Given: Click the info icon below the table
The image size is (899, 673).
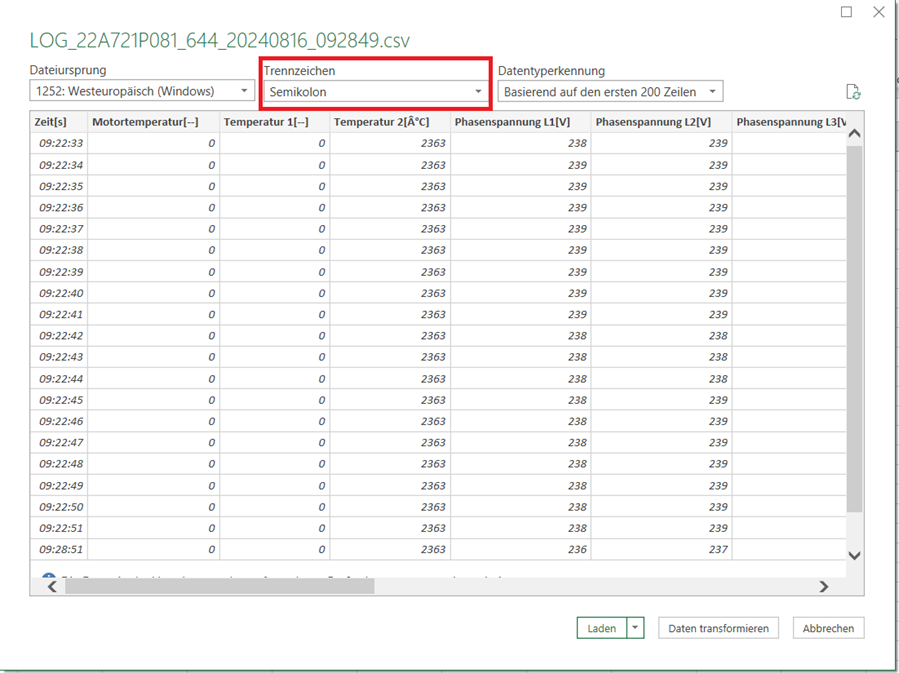Looking at the screenshot, I should (48, 577).
